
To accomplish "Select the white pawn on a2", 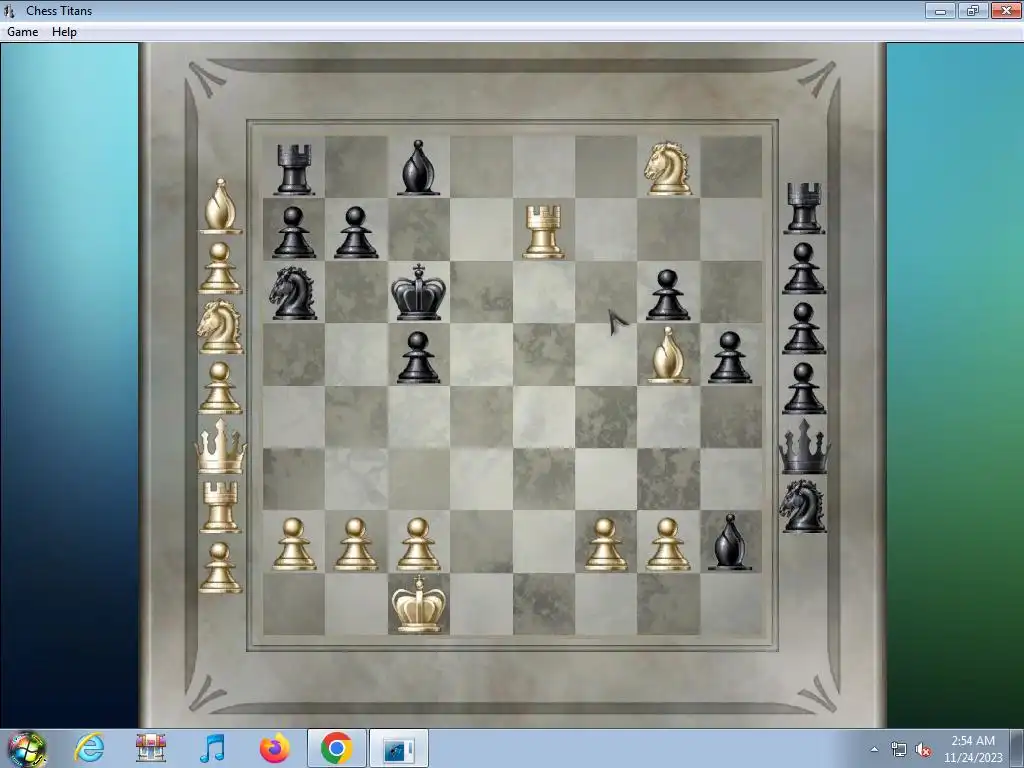I will click(293, 544).
